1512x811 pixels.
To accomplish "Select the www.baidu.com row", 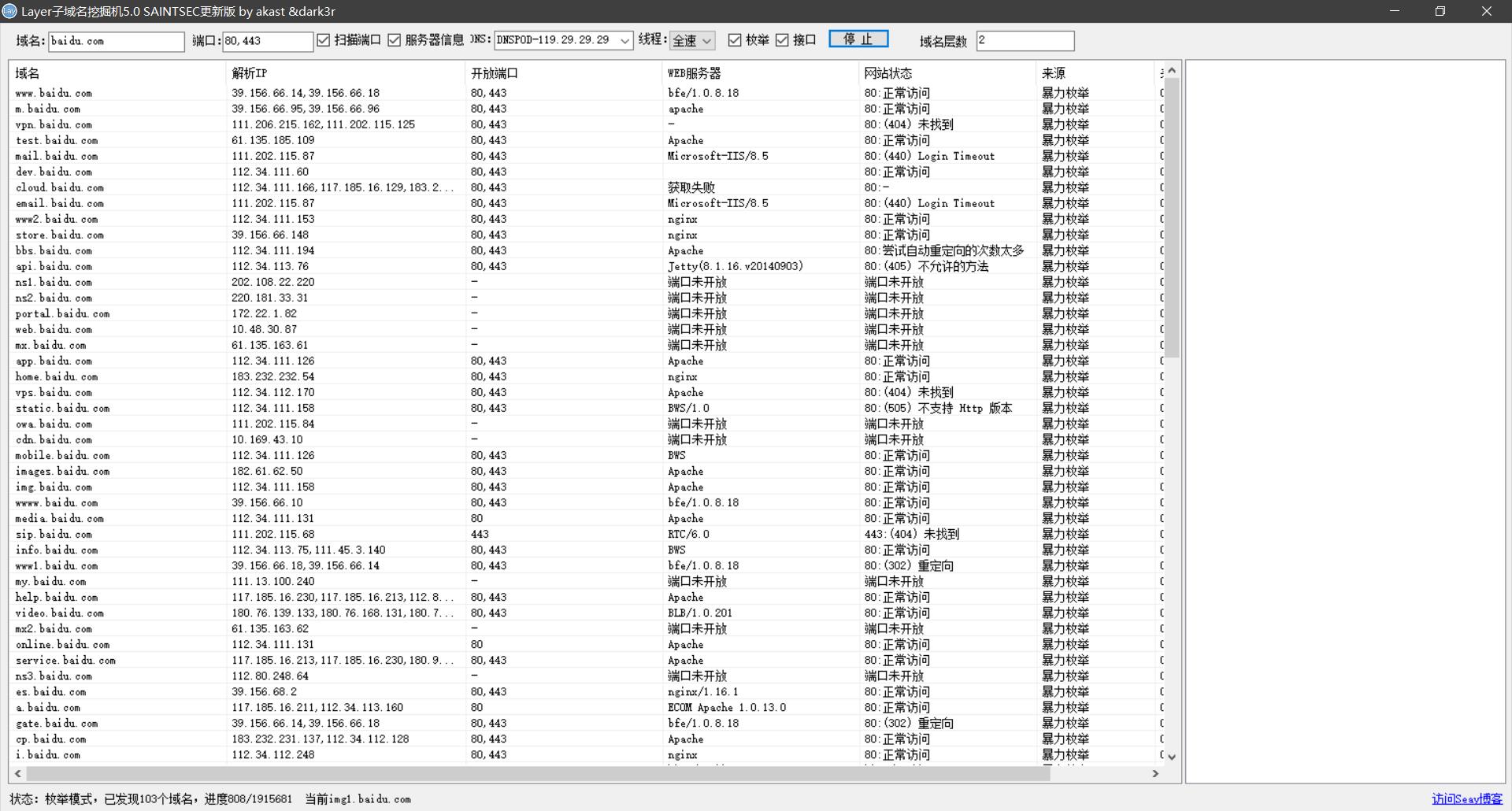I will [587, 93].
